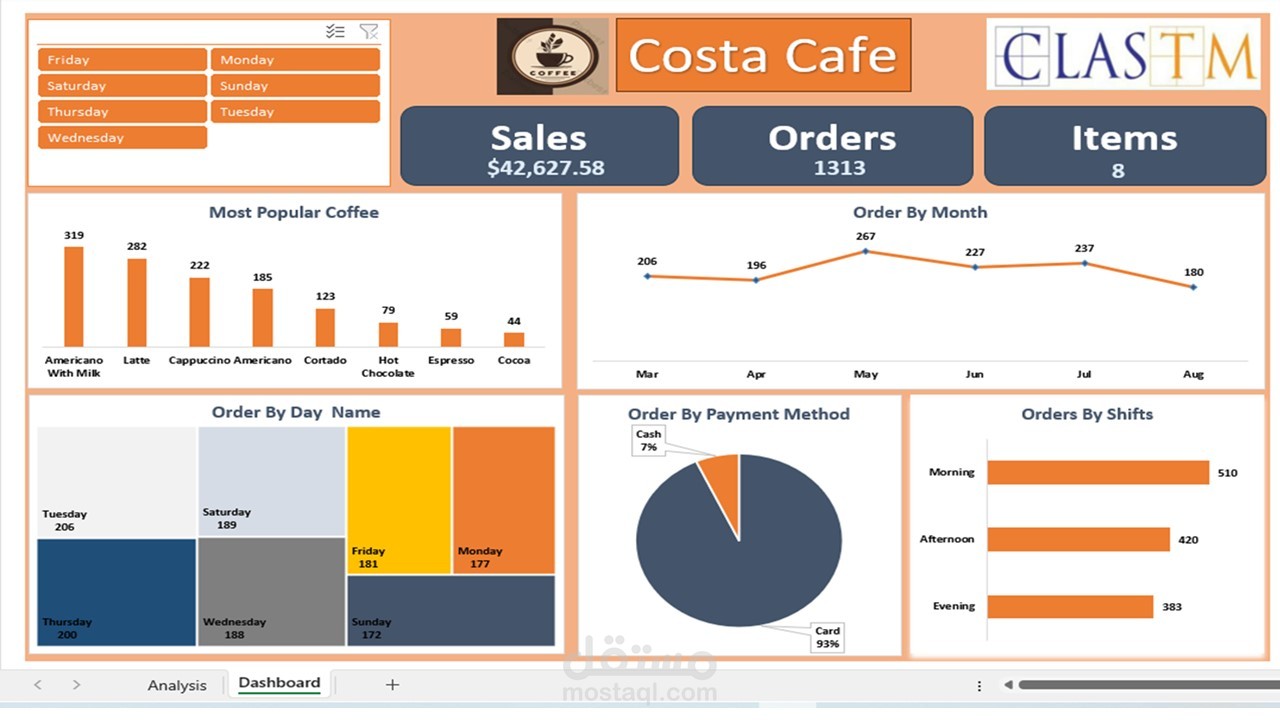This screenshot has width=1280, height=720.
Task: Click the Costa Cafe title banner
Action: click(763, 55)
